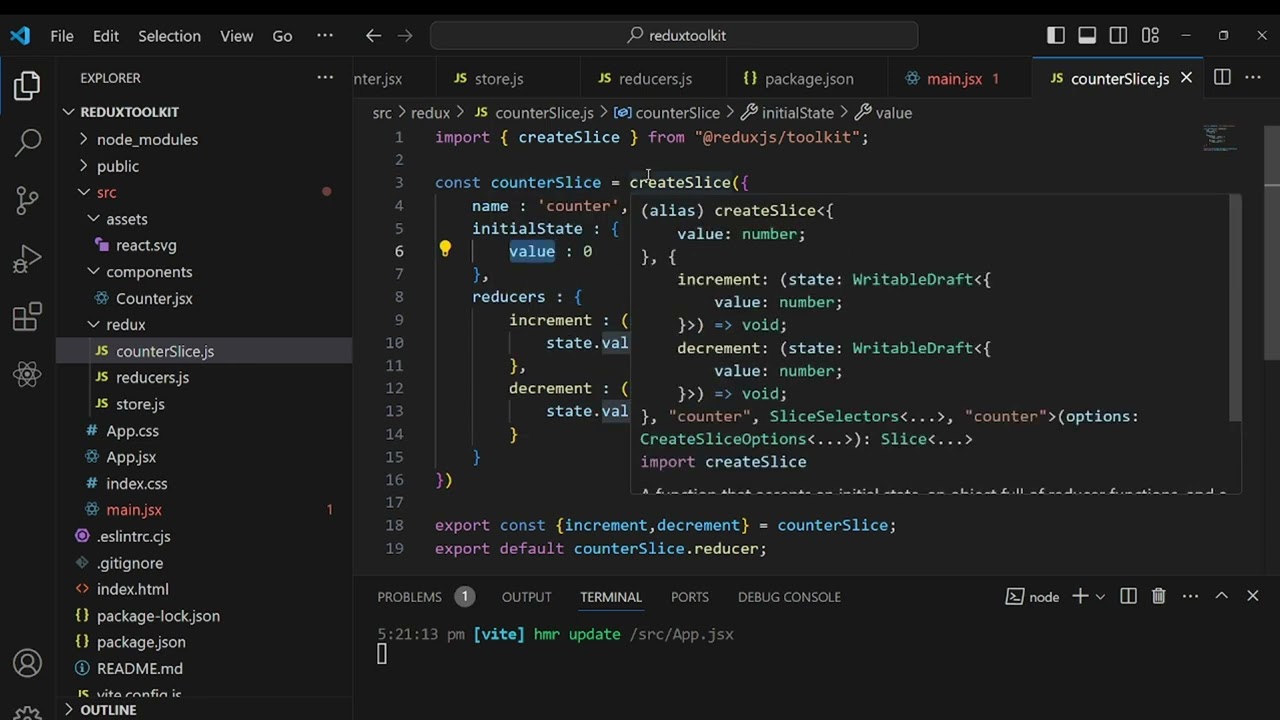
Task: Open react.svg in the explorer
Action: point(205,245)
